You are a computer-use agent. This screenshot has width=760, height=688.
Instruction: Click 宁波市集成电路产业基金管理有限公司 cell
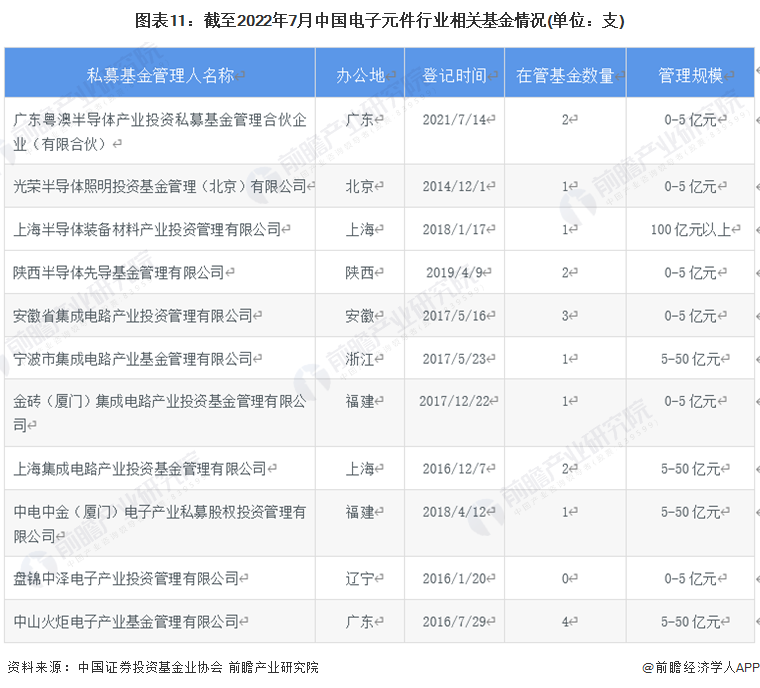tap(160, 359)
